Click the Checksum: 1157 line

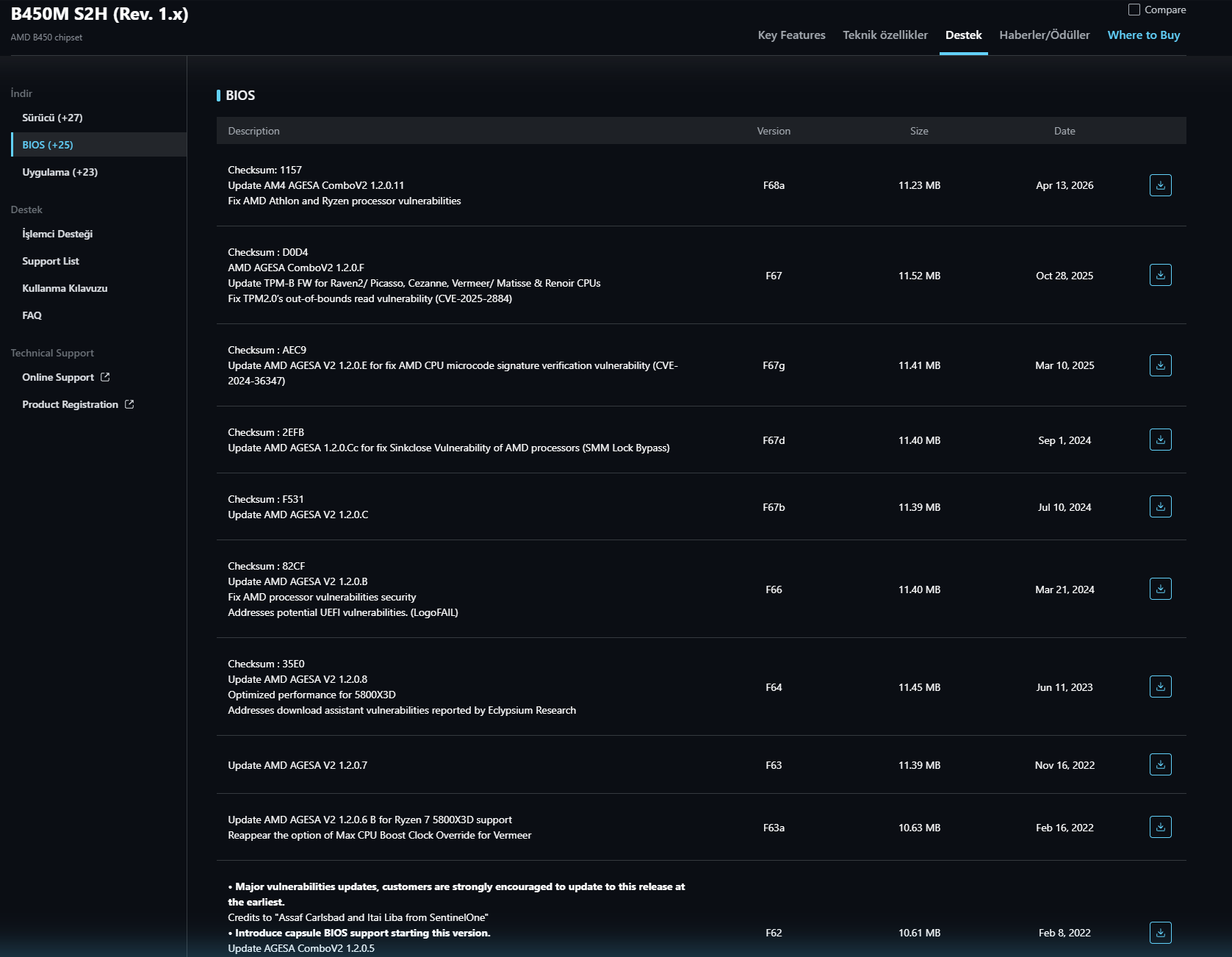pyautogui.click(x=264, y=170)
